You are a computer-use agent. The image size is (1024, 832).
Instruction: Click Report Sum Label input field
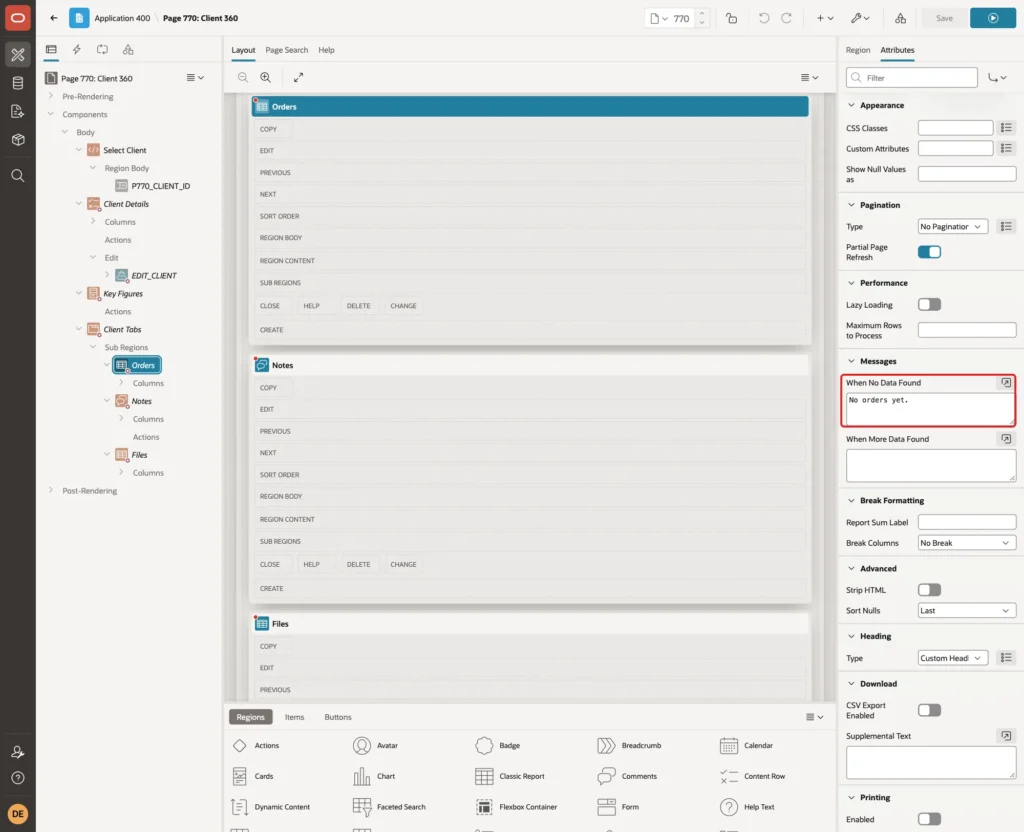click(967, 522)
